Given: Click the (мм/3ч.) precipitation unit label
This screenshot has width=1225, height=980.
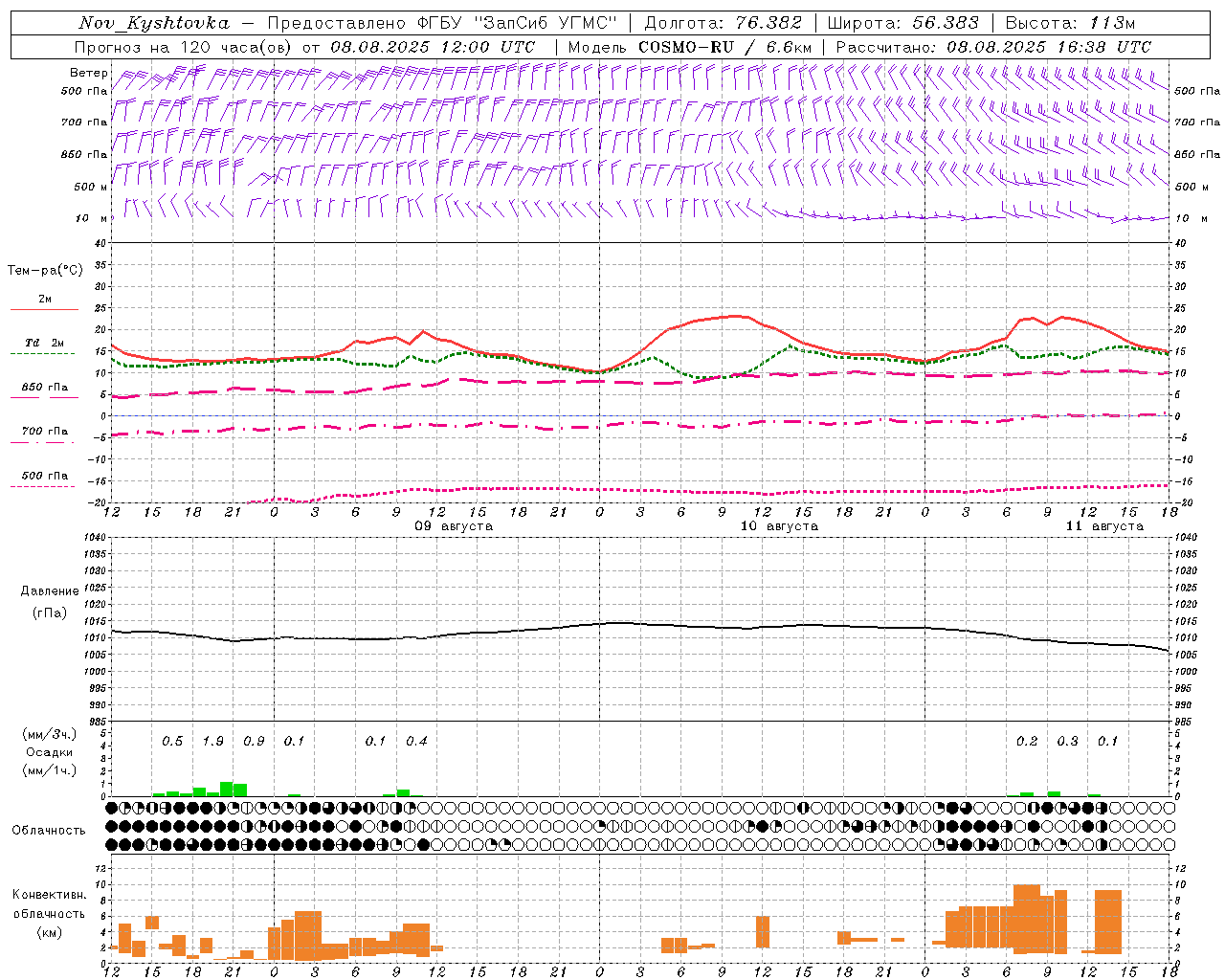Looking at the screenshot, I should point(49,734).
